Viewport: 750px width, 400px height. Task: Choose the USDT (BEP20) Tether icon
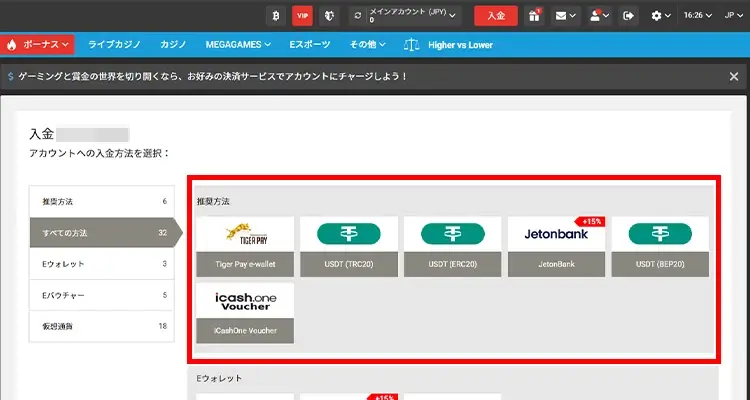[x=660, y=234]
